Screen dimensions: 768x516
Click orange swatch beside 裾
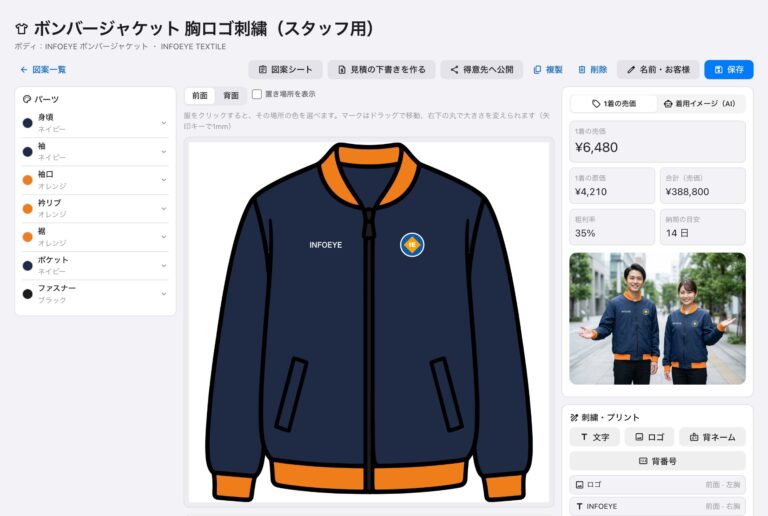[28, 237]
